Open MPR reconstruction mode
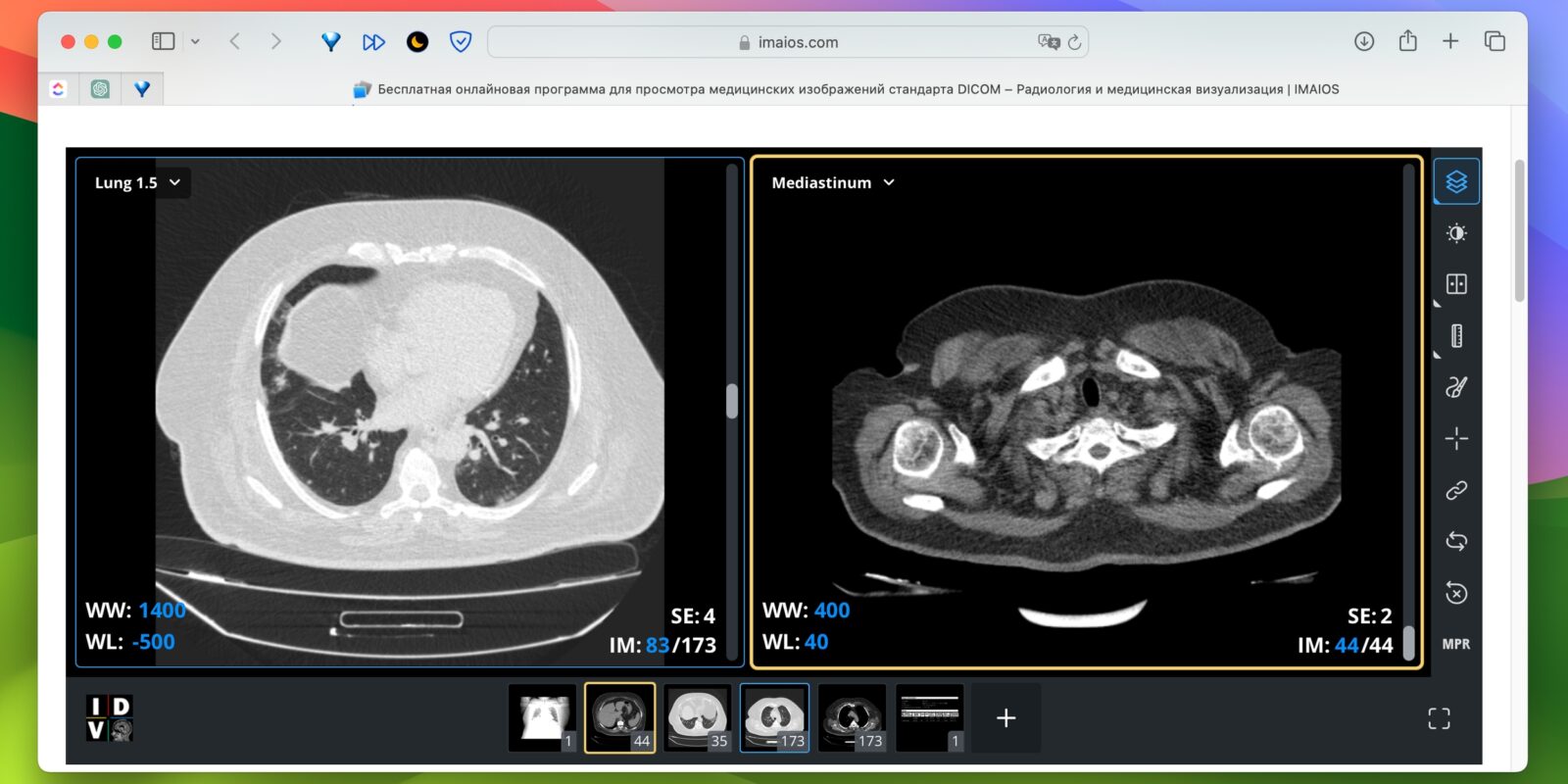 point(1456,644)
